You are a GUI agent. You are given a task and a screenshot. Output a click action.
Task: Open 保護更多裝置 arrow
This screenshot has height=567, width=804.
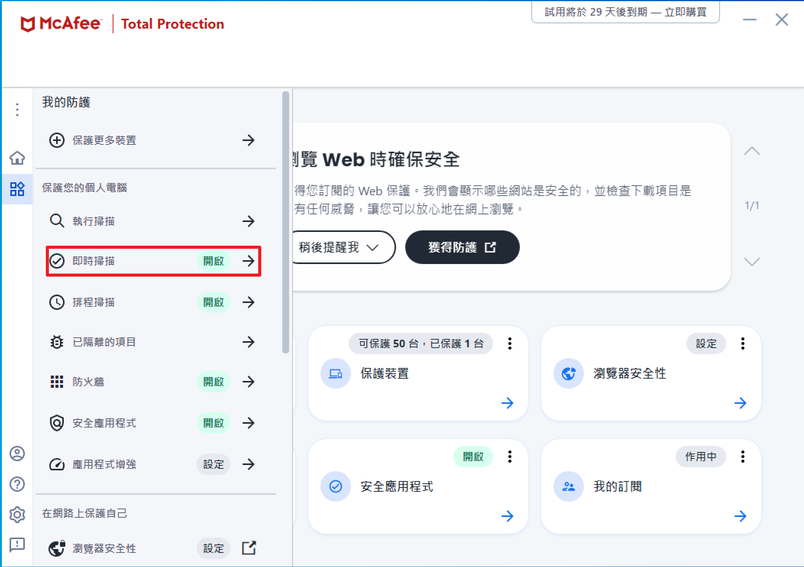(249, 140)
